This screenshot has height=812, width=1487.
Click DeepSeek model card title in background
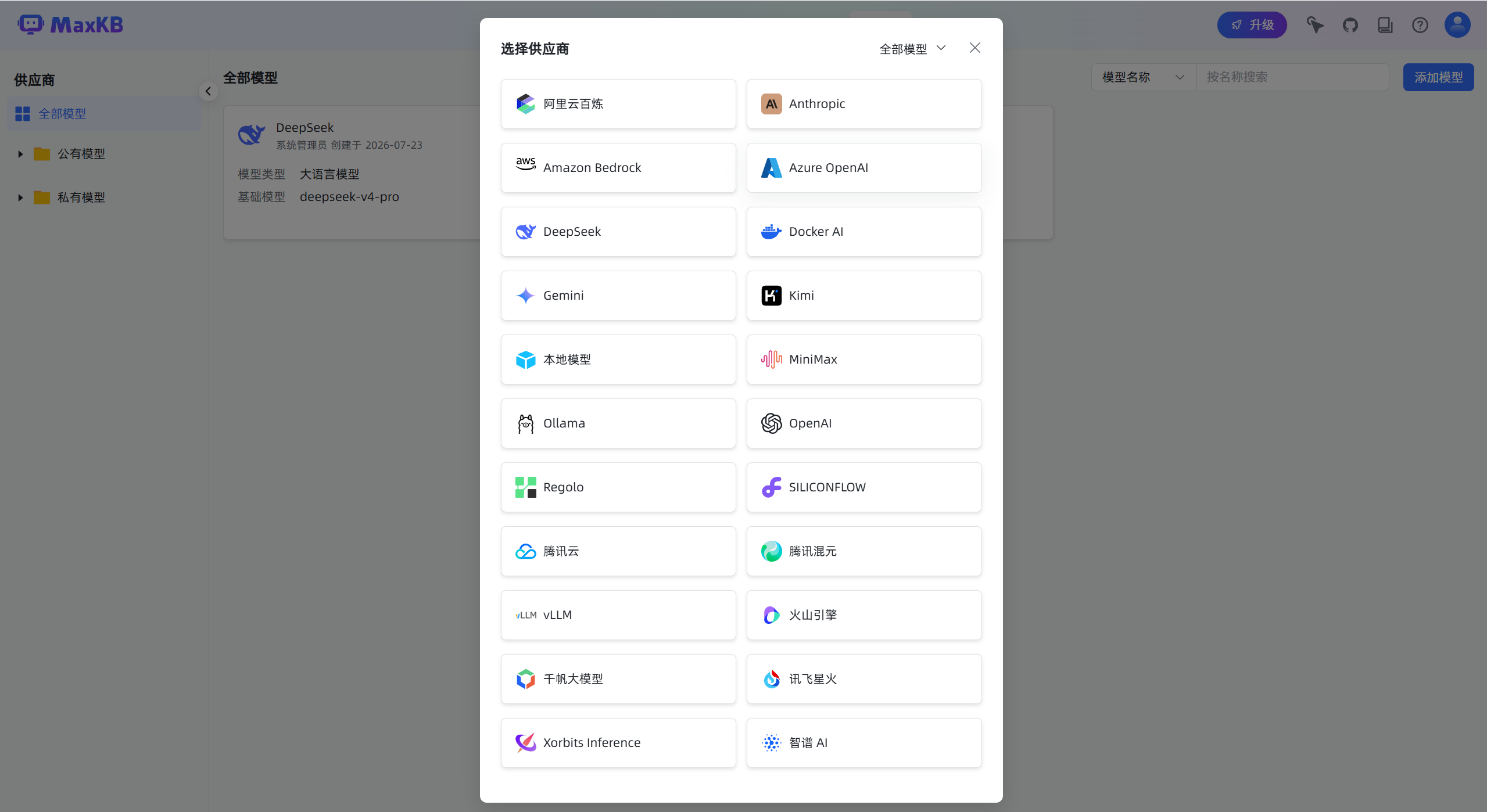coord(304,128)
